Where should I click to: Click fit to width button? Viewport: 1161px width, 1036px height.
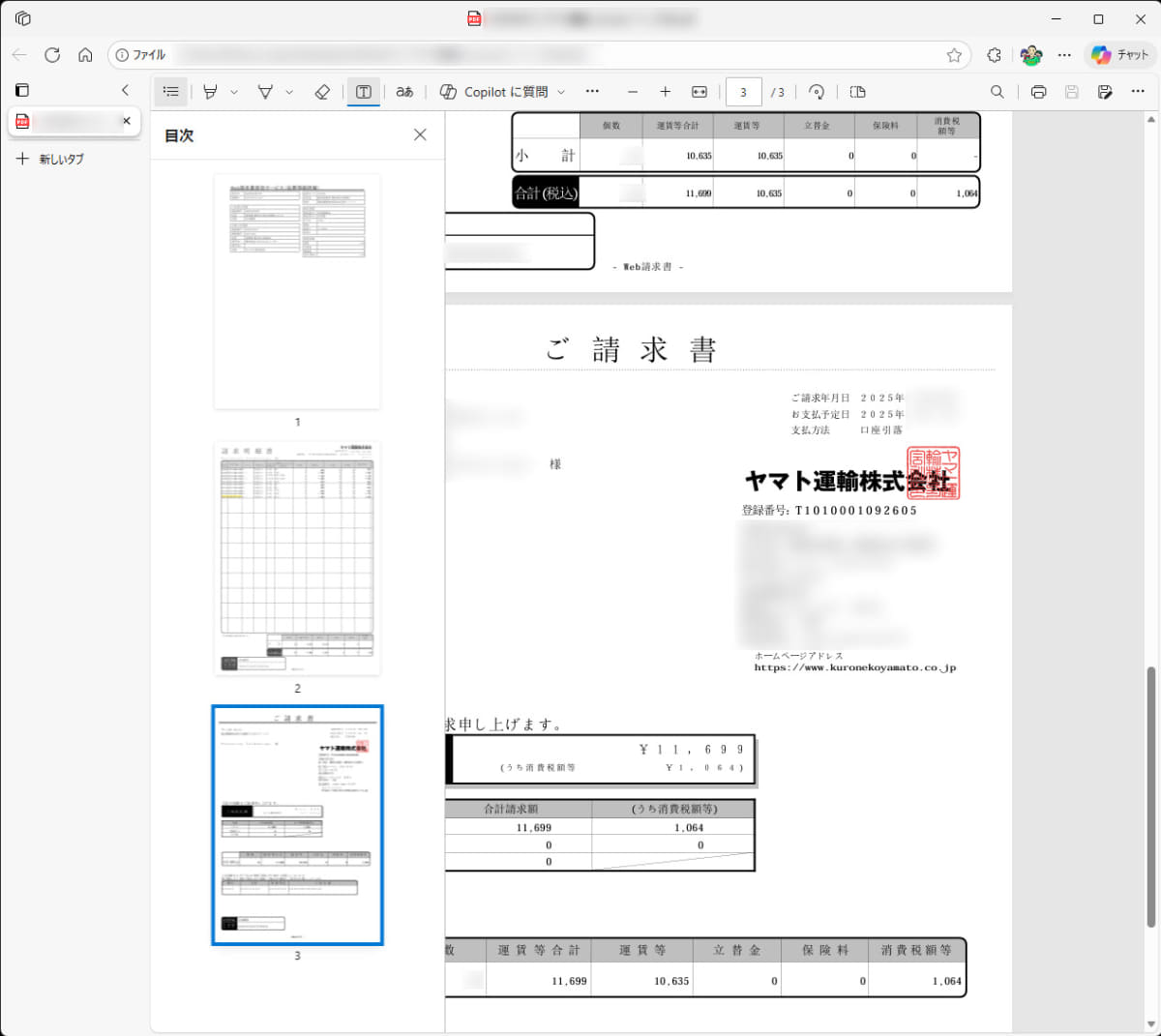click(x=700, y=92)
